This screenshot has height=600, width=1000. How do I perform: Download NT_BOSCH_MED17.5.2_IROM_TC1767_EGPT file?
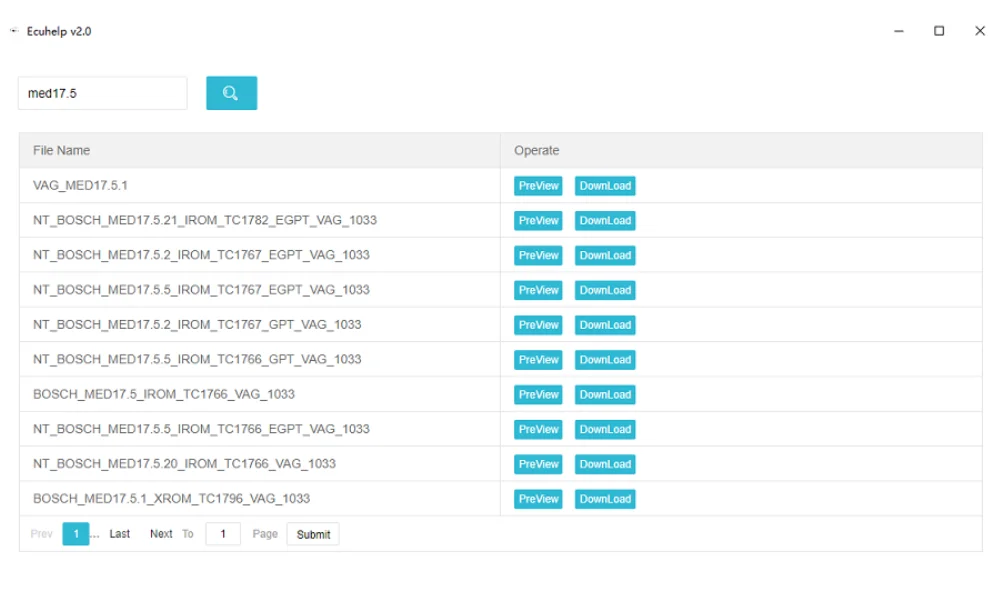coord(605,255)
